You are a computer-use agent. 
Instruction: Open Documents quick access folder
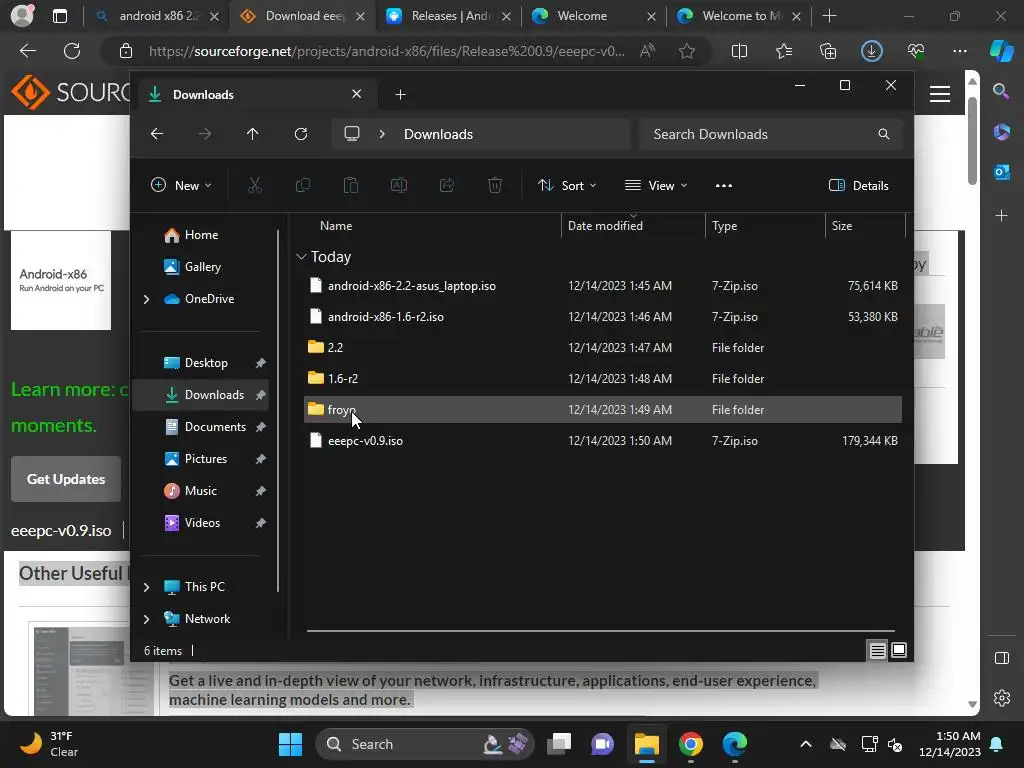coord(201,427)
